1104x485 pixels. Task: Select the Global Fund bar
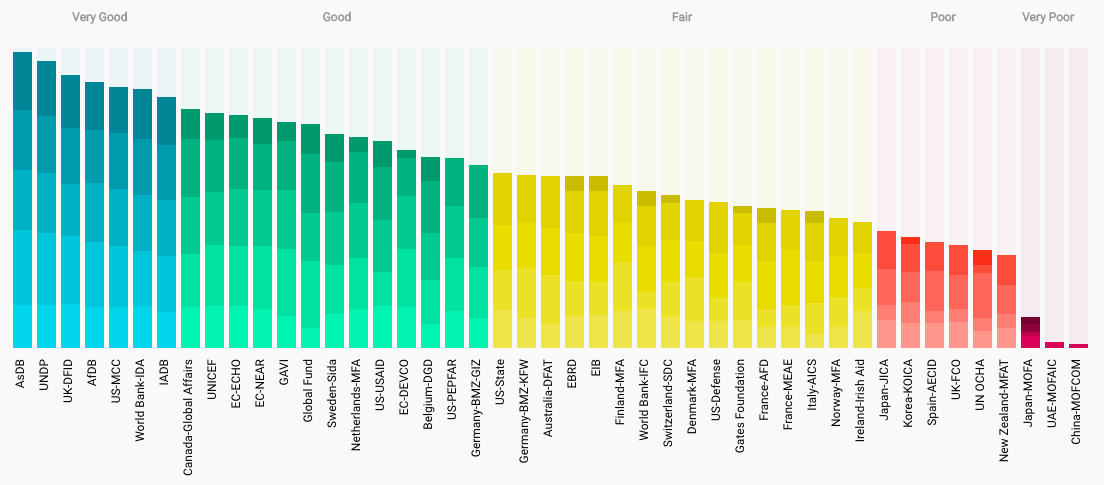(x=310, y=236)
